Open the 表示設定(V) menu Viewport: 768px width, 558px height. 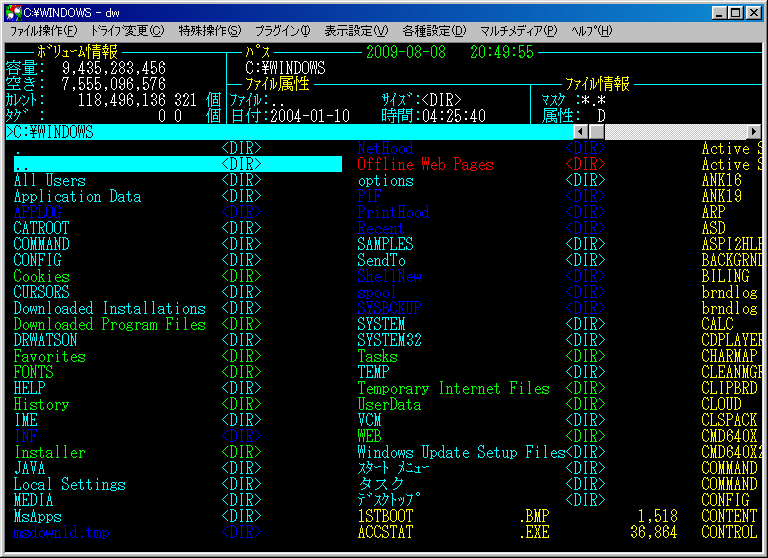(356, 31)
